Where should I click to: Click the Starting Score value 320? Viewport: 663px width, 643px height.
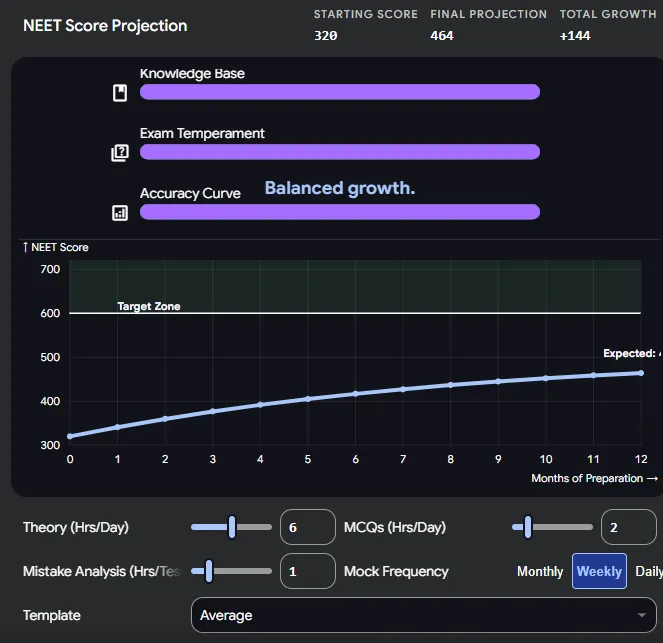pos(326,36)
